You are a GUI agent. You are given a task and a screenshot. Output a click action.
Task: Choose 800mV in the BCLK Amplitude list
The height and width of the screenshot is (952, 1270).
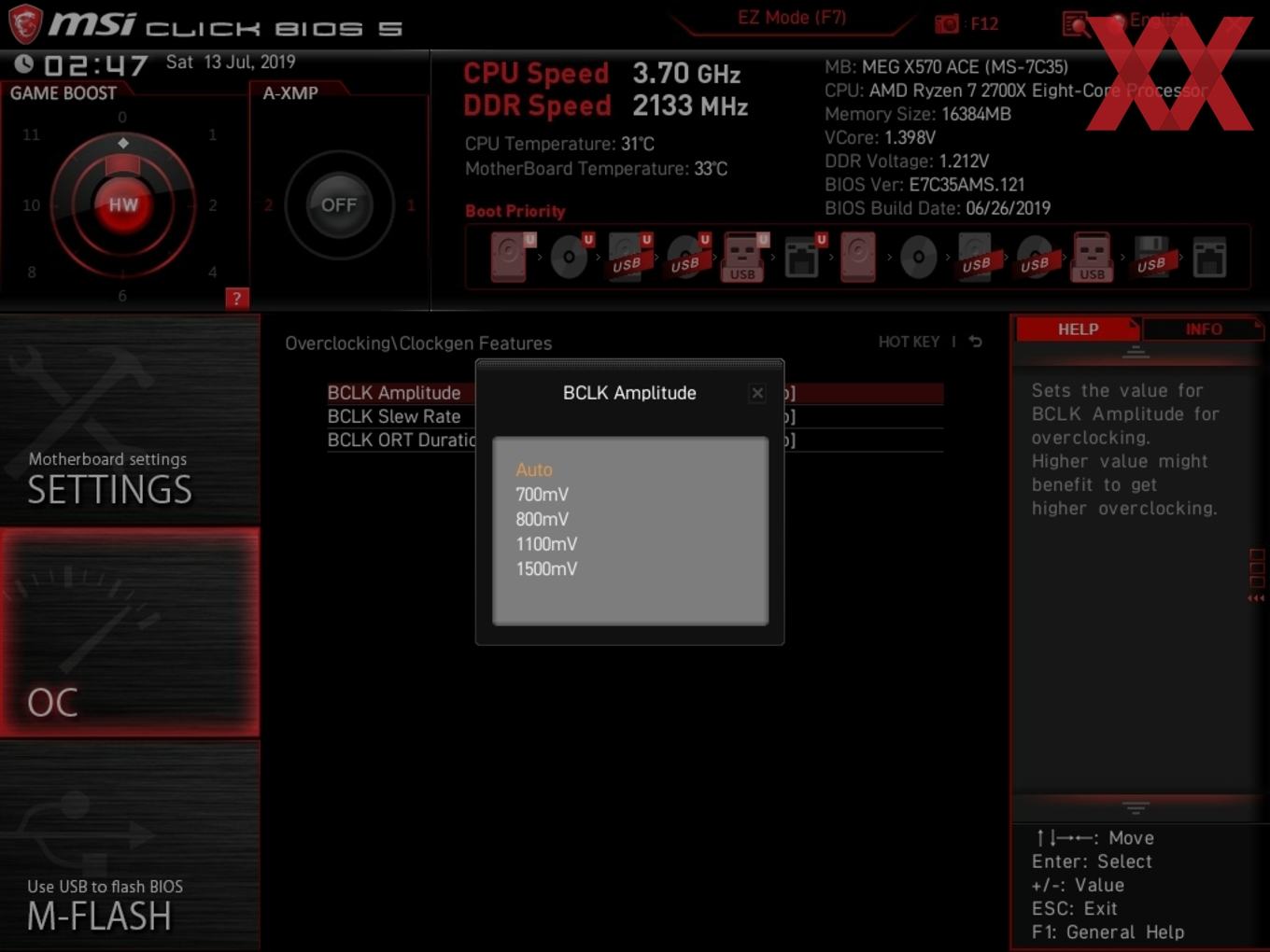click(543, 519)
